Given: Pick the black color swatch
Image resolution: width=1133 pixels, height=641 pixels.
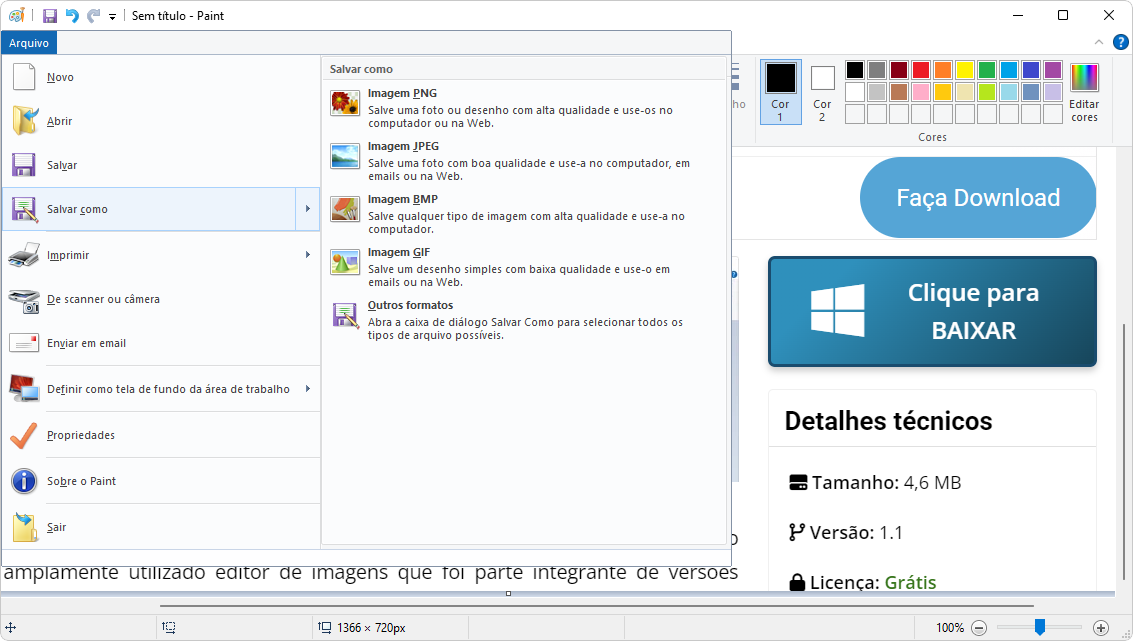Looking at the screenshot, I should click(x=855, y=70).
